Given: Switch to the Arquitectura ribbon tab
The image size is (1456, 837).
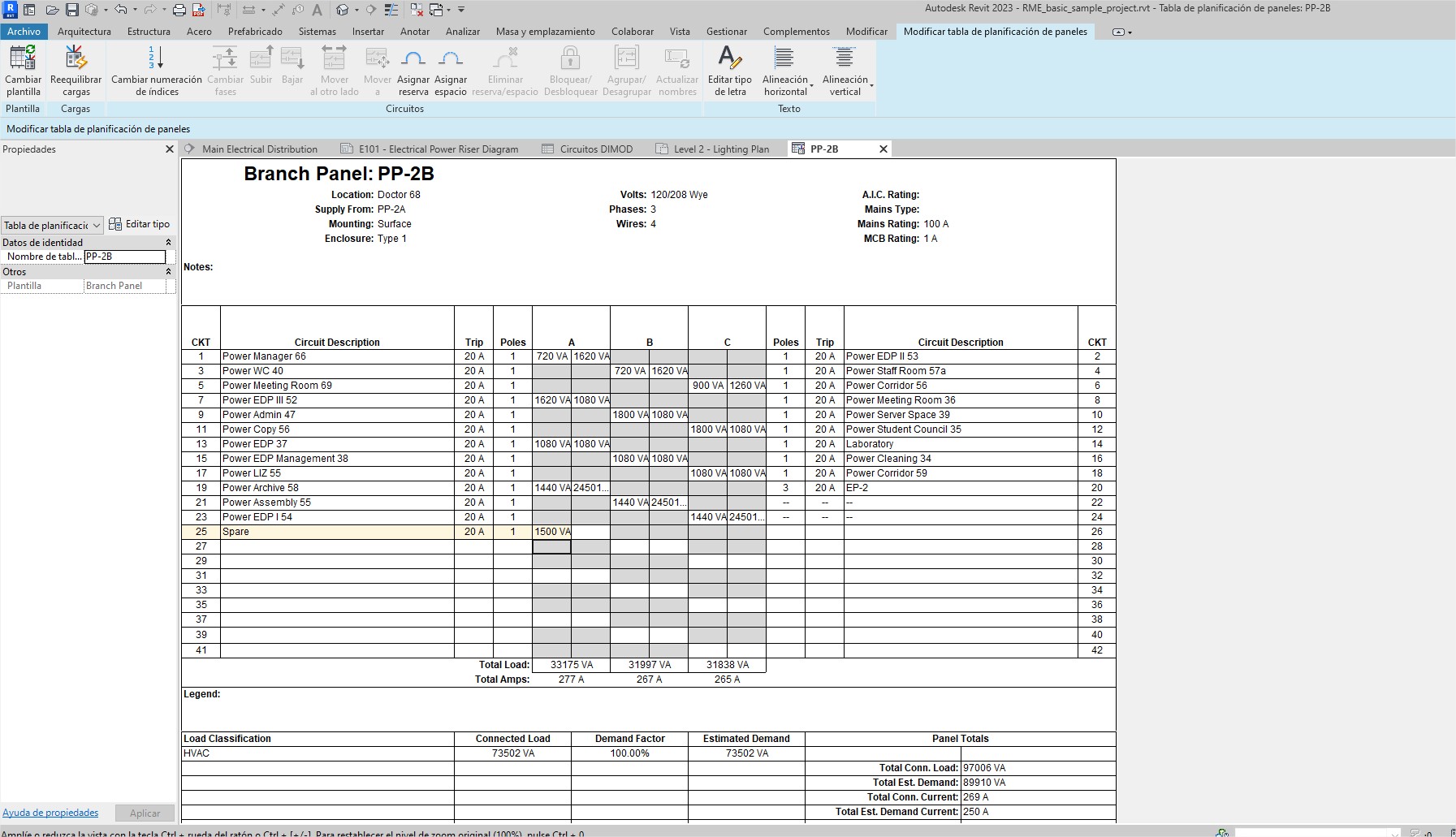Looking at the screenshot, I should tap(84, 32).
